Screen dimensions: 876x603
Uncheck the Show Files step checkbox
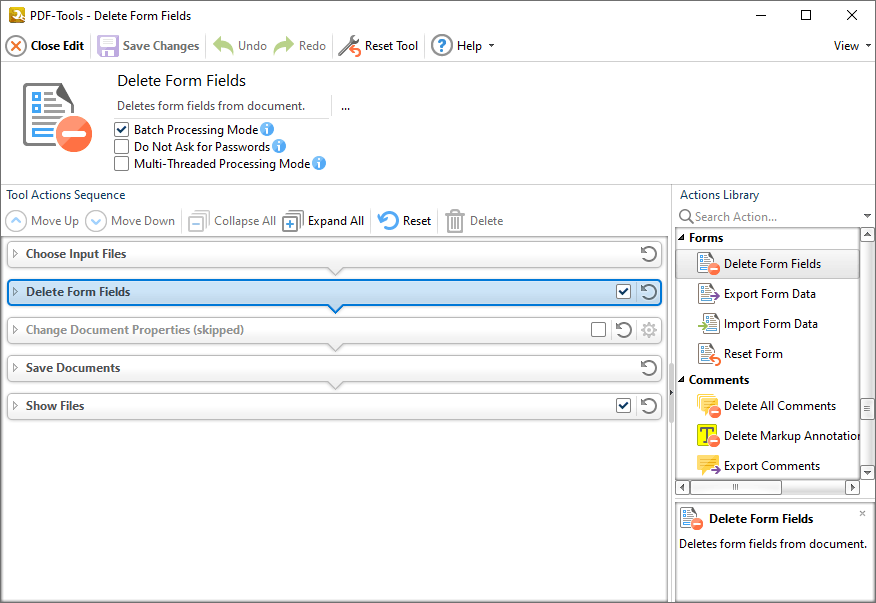(623, 406)
